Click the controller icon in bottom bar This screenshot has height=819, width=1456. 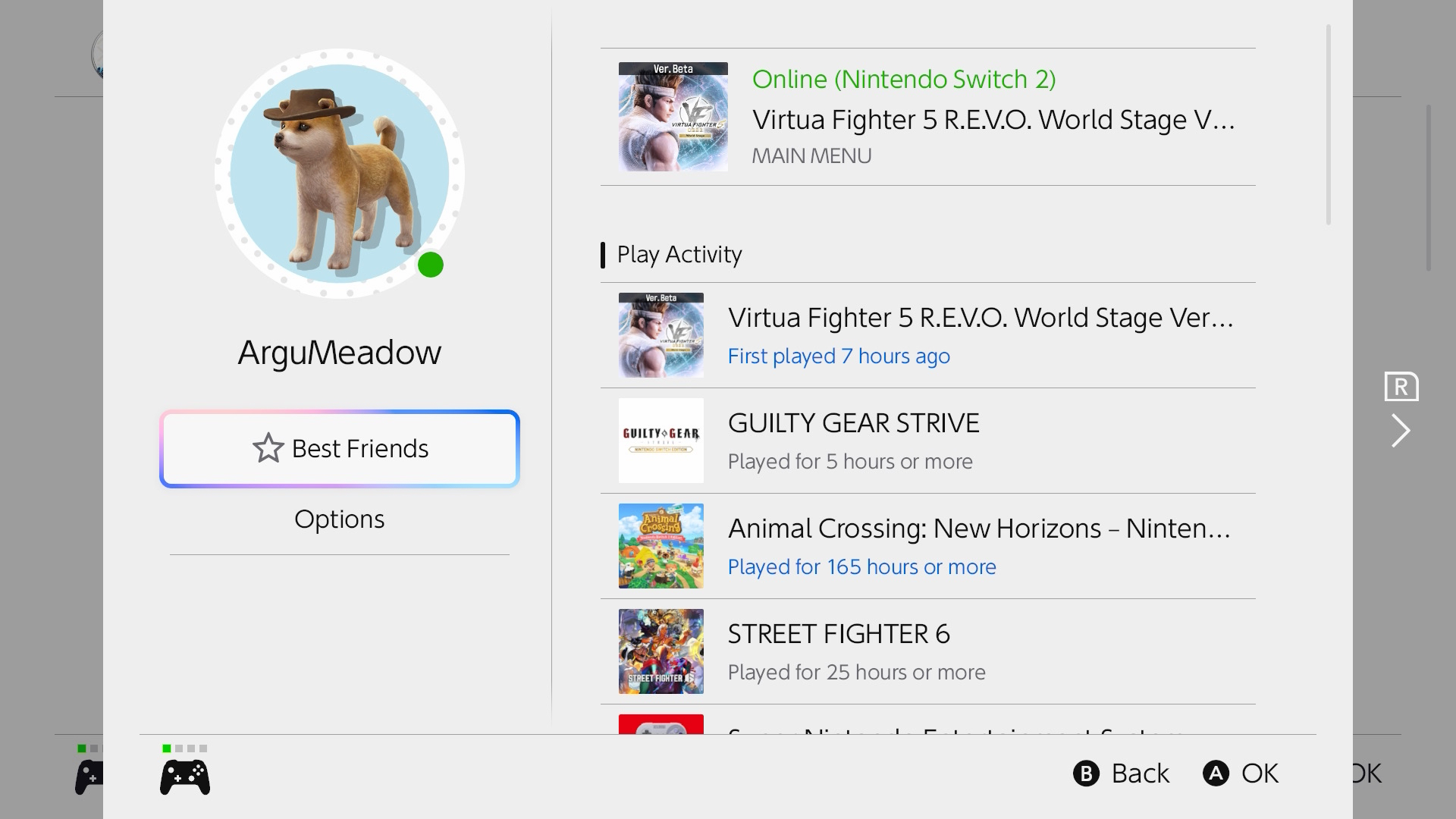pos(185,777)
